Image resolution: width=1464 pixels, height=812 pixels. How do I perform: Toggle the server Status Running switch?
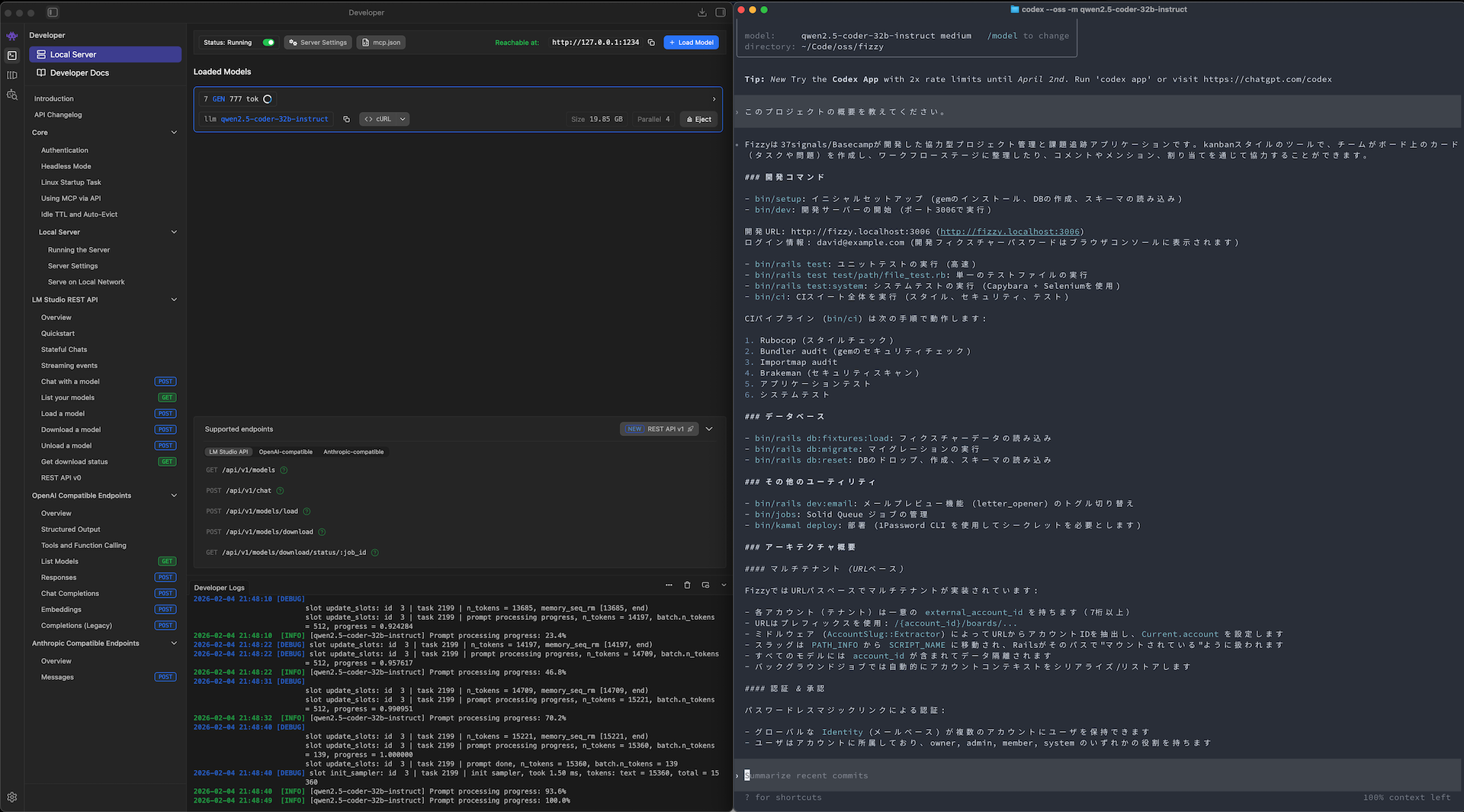tap(268, 43)
